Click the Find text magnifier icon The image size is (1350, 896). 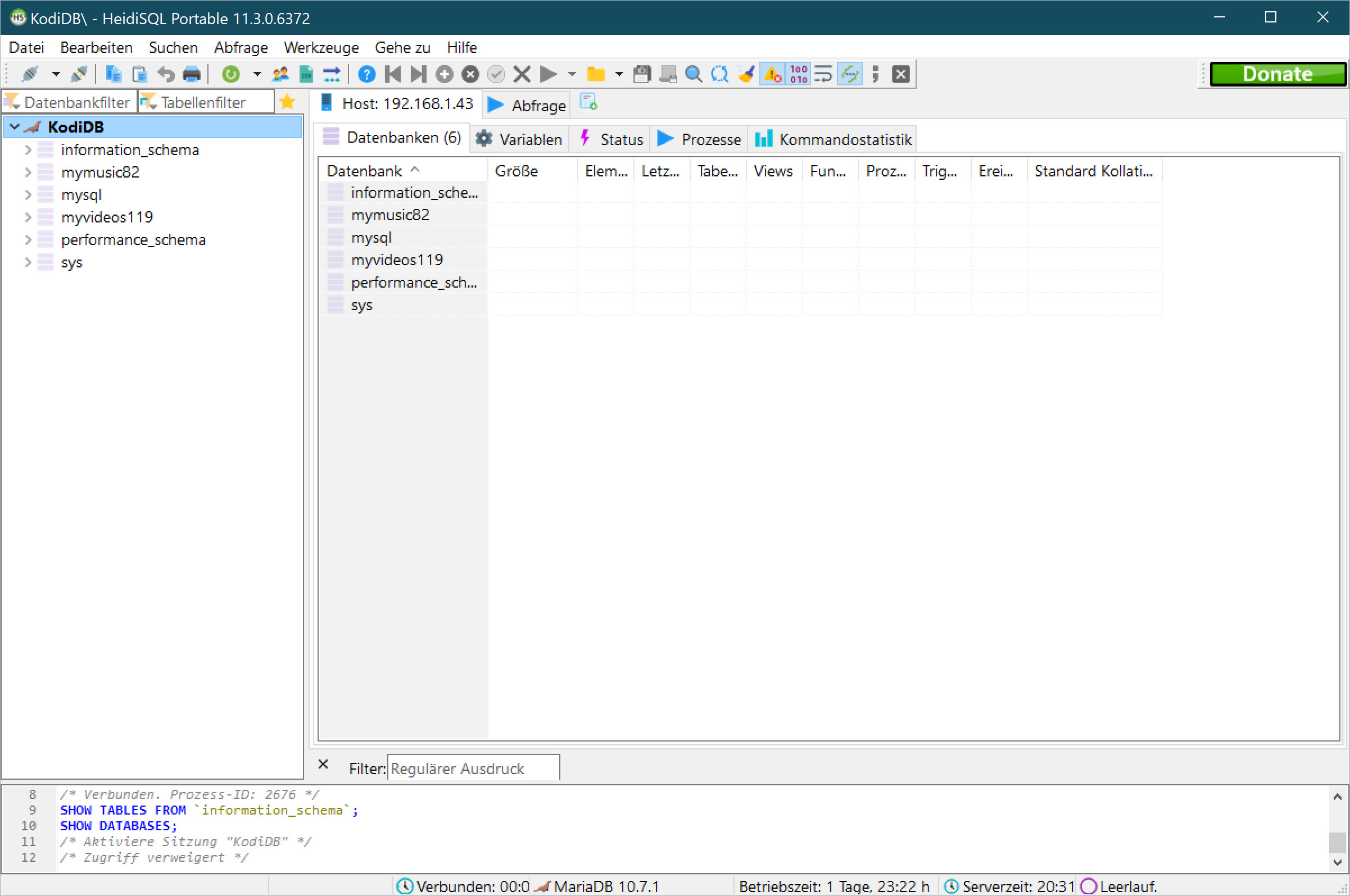tap(694, 74)
